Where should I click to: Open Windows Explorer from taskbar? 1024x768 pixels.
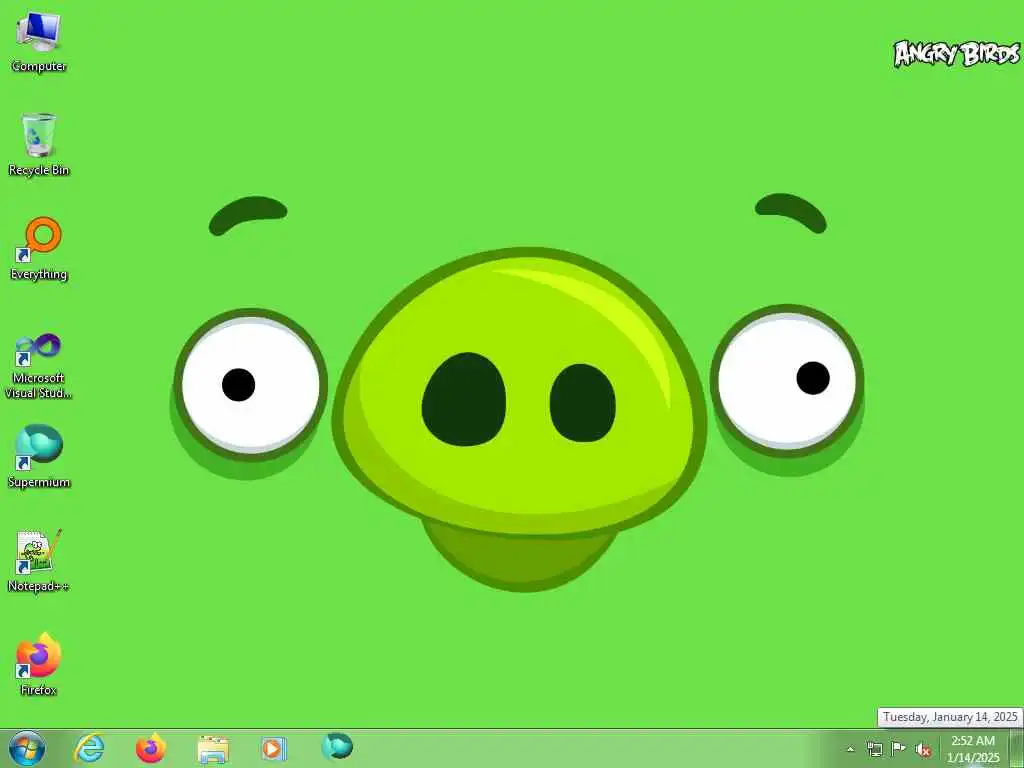pos(213,749)
